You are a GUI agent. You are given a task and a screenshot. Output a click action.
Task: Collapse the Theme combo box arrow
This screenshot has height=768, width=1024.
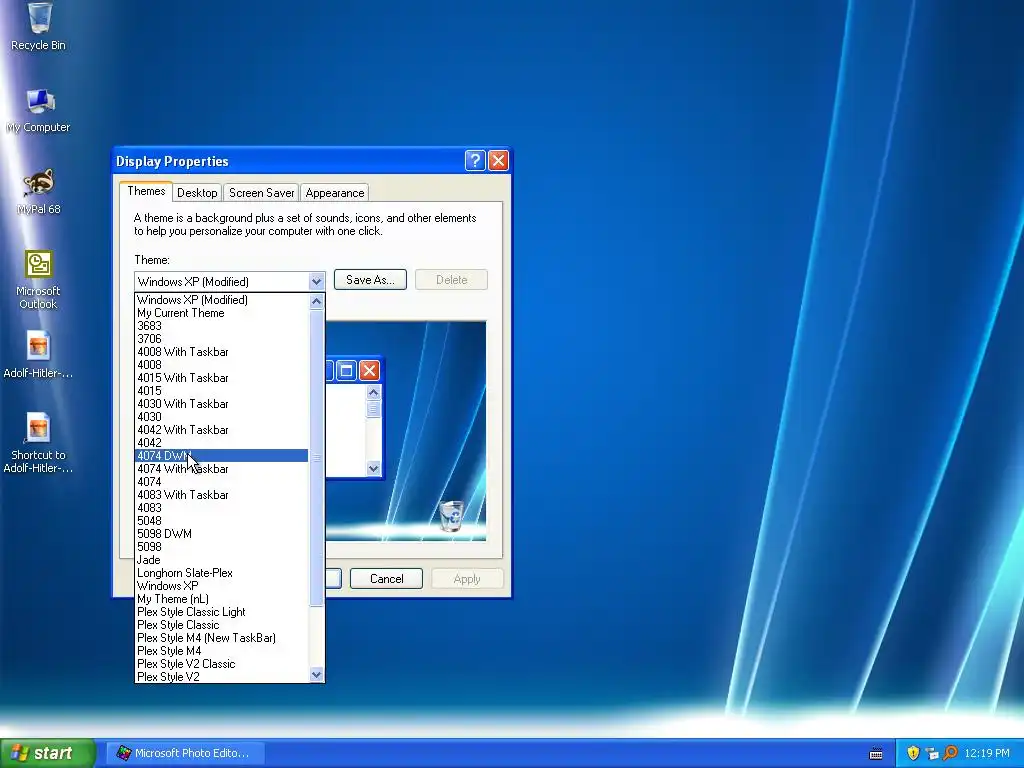[x=316, y=281]
